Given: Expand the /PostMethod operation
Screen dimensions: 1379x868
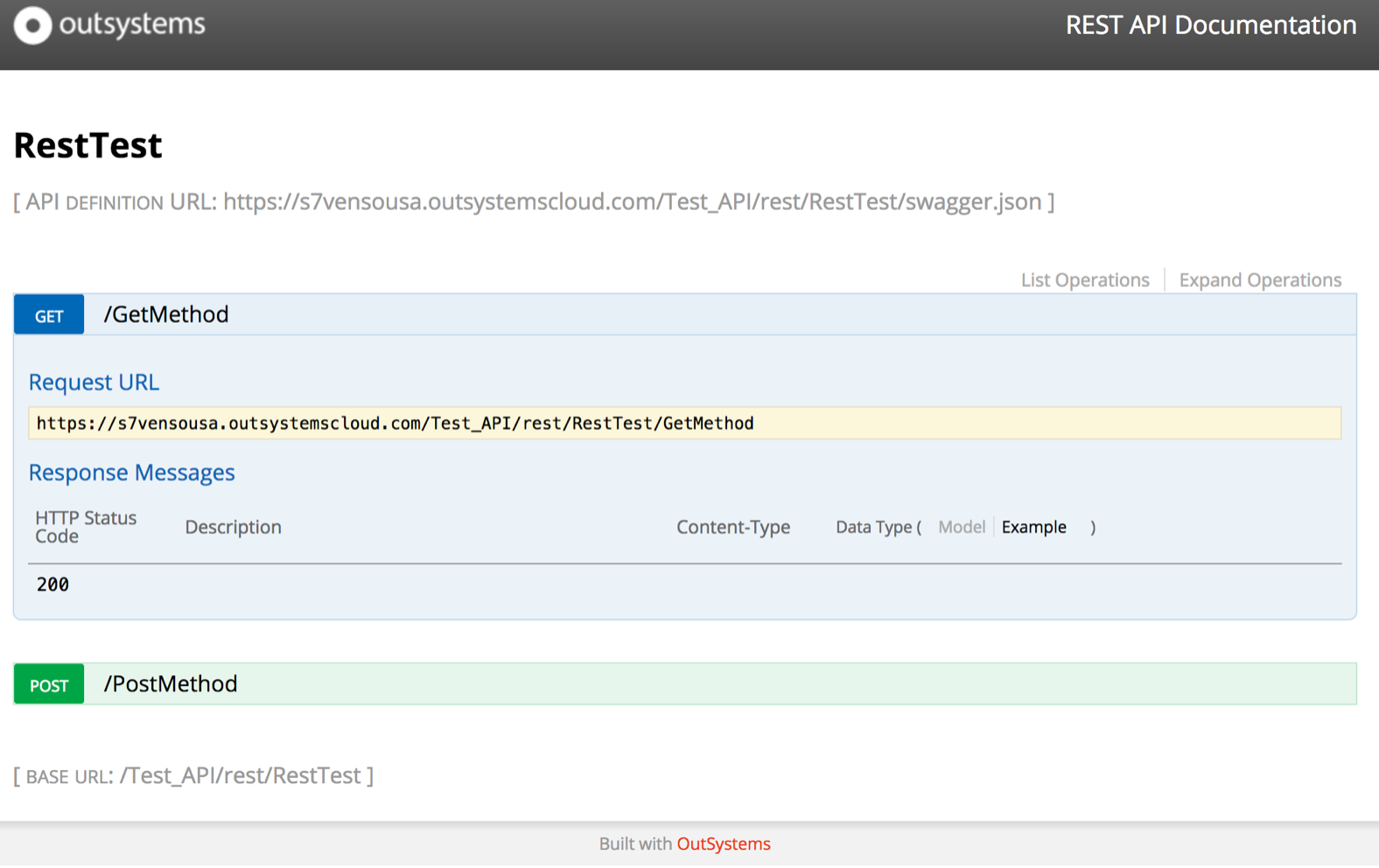Looking at the screenshot, I should coord(171,684).
